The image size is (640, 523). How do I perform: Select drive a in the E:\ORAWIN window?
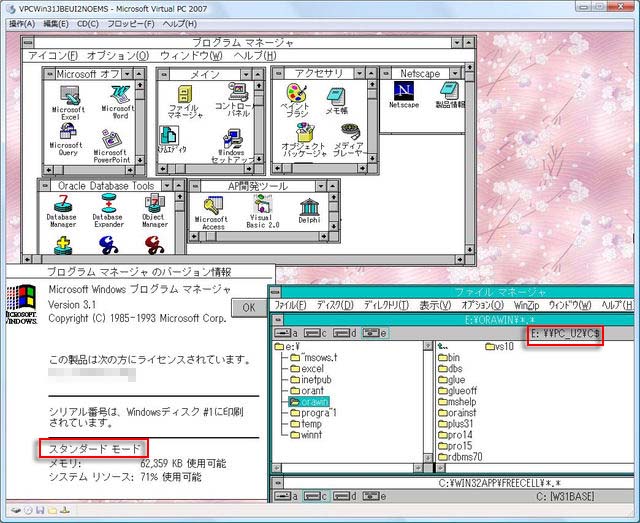pos(286,333)
